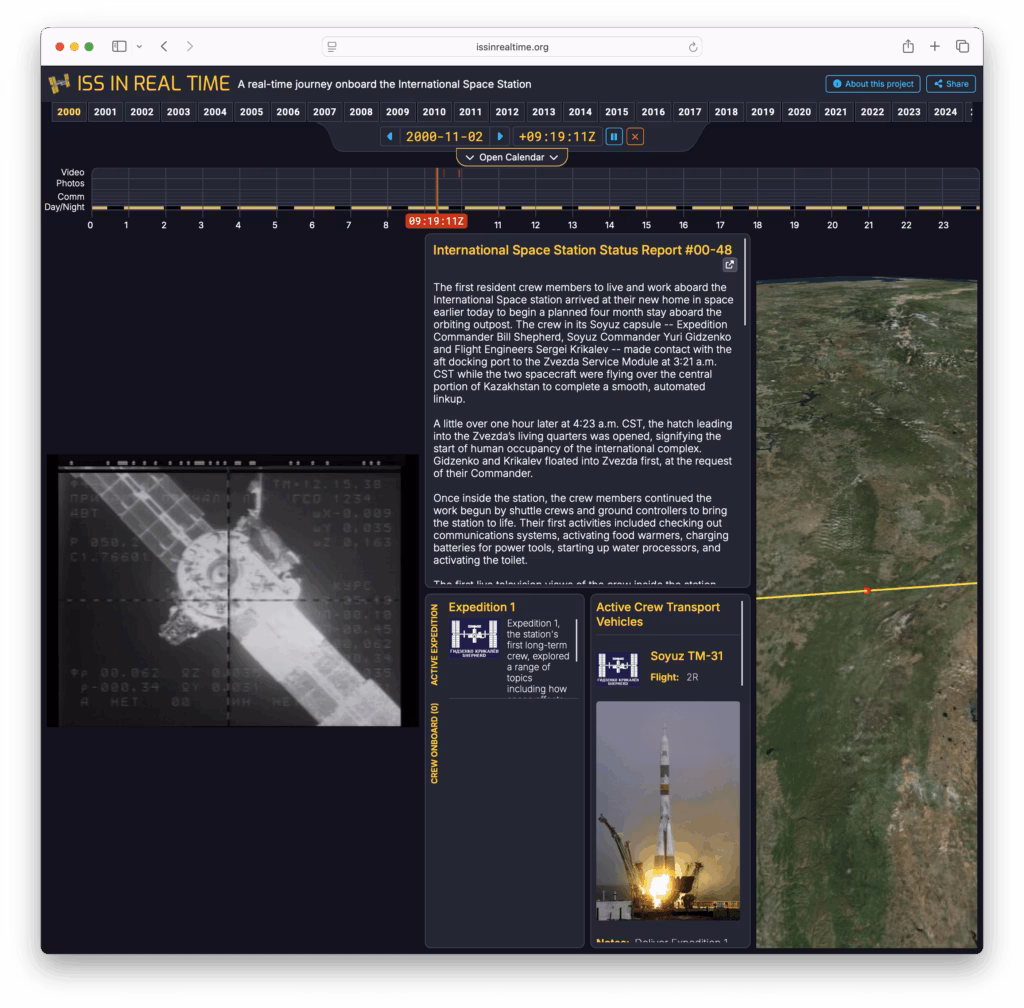The image size is (1024, 1008).
Task: Open About this project
Action: [x=872, y=84]
